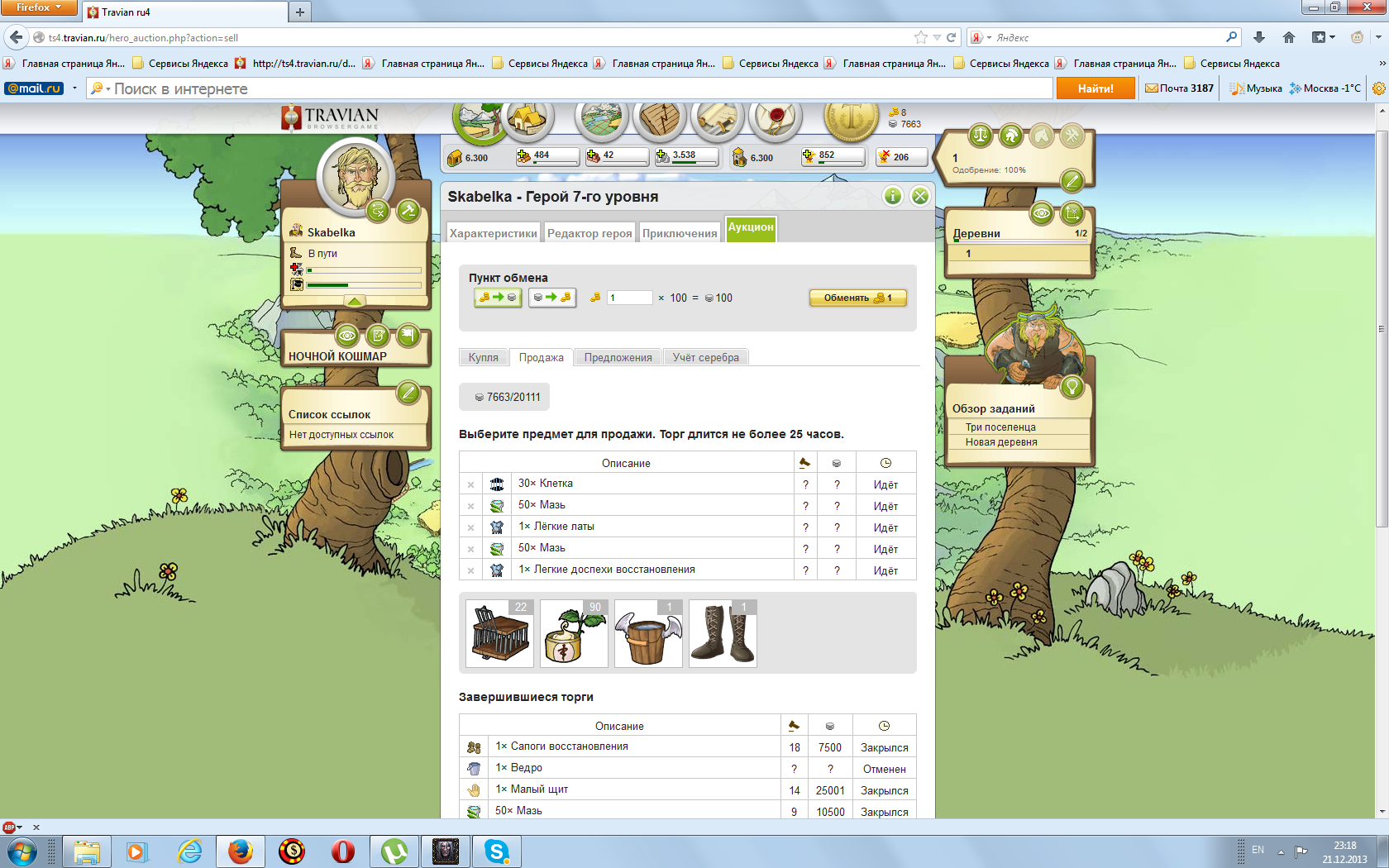Open the Купля auction sub-tab
The width and height of the screenshot is (1389, 868).
click(484, 357)
